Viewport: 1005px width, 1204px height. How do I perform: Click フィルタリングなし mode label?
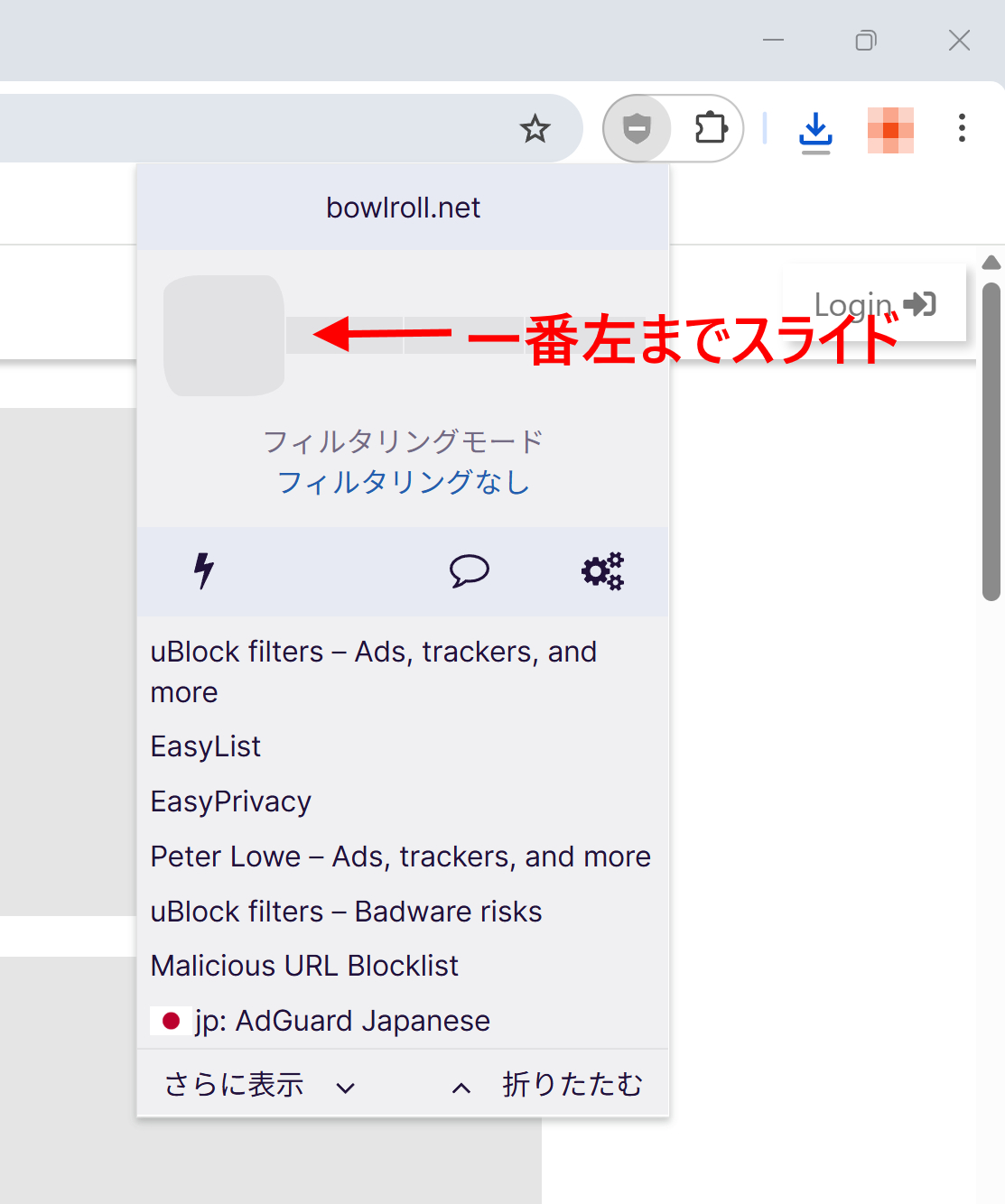403,482
